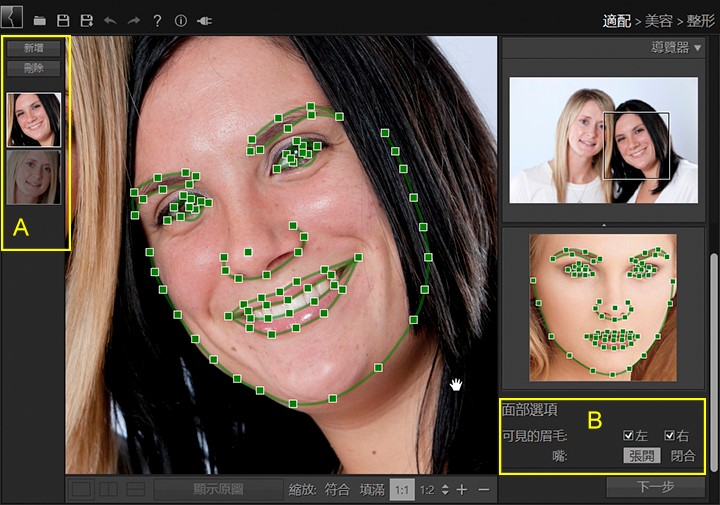
Task: Expand the 導覽器 panel dropdown
Action: click(697, 47)
